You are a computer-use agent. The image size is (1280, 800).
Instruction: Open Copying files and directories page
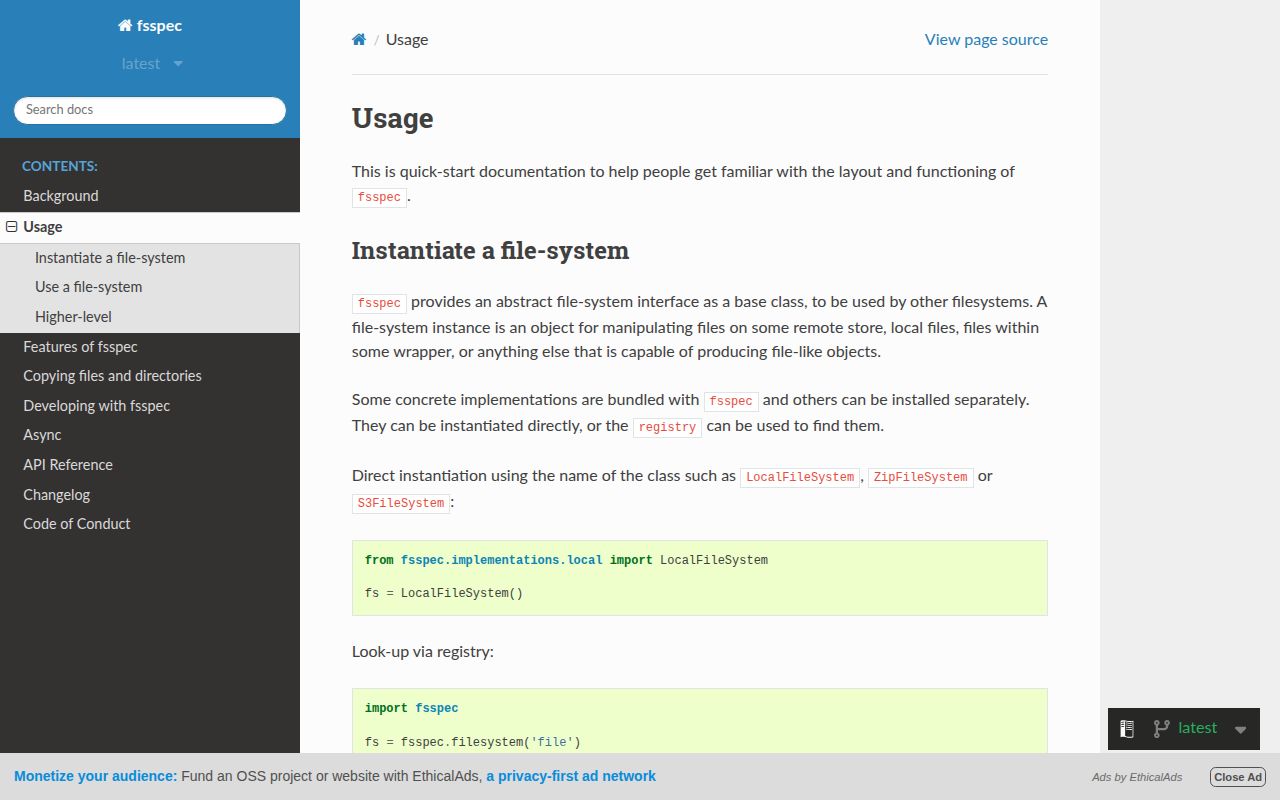(150, 376)
